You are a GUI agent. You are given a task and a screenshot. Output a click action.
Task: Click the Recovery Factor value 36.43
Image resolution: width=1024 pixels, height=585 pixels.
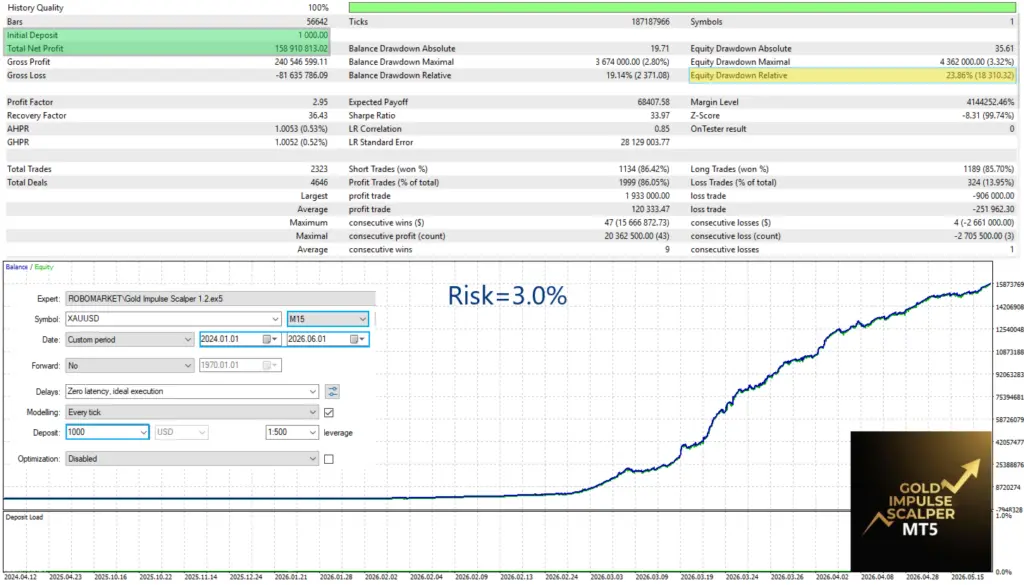318,116
